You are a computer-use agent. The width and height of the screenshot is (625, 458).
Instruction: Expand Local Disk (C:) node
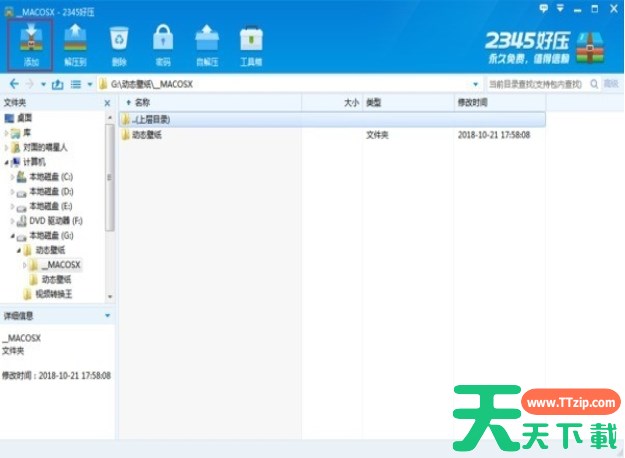pos(12,177)
